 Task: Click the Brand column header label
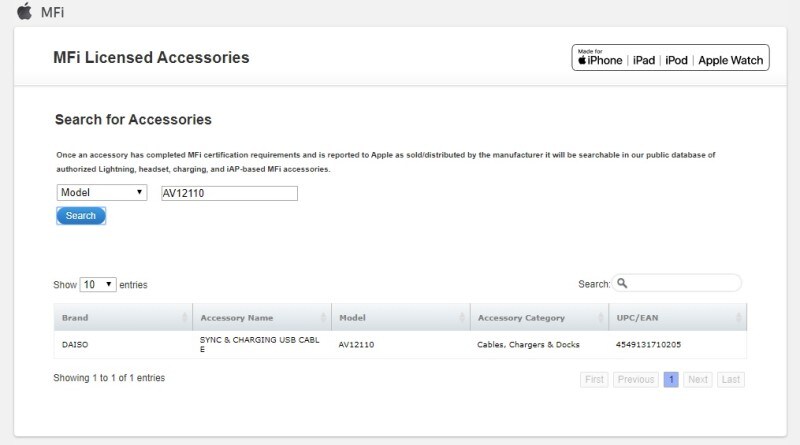75,318
